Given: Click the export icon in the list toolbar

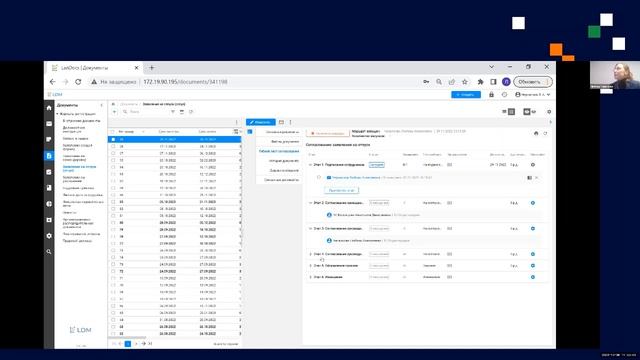Looking at the screenshot, I should coord(191,112).
